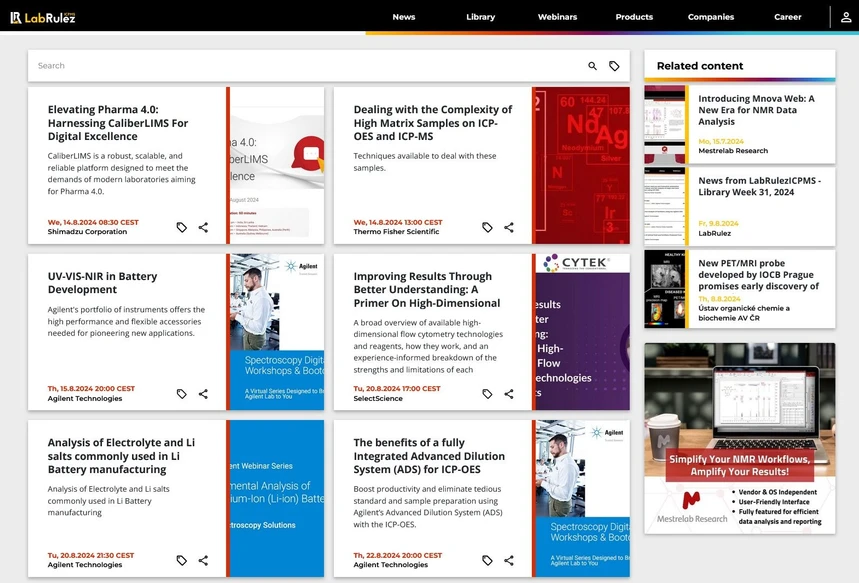The width and height of the screenshot is (859, 583).
Task: Click date We, 14.8.2024 08:30 CEST
Action: (x=93, y=222)
